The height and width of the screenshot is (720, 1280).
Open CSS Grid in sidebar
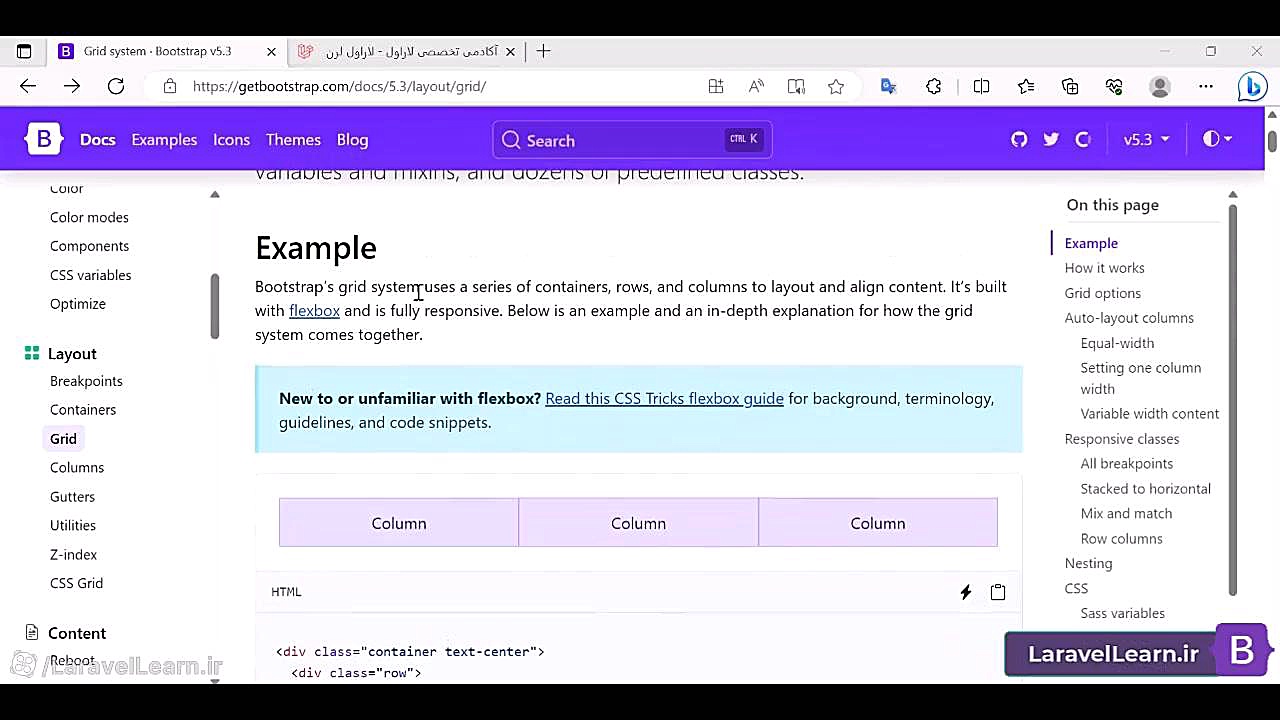pyautogui.click(x=76, y=583)
